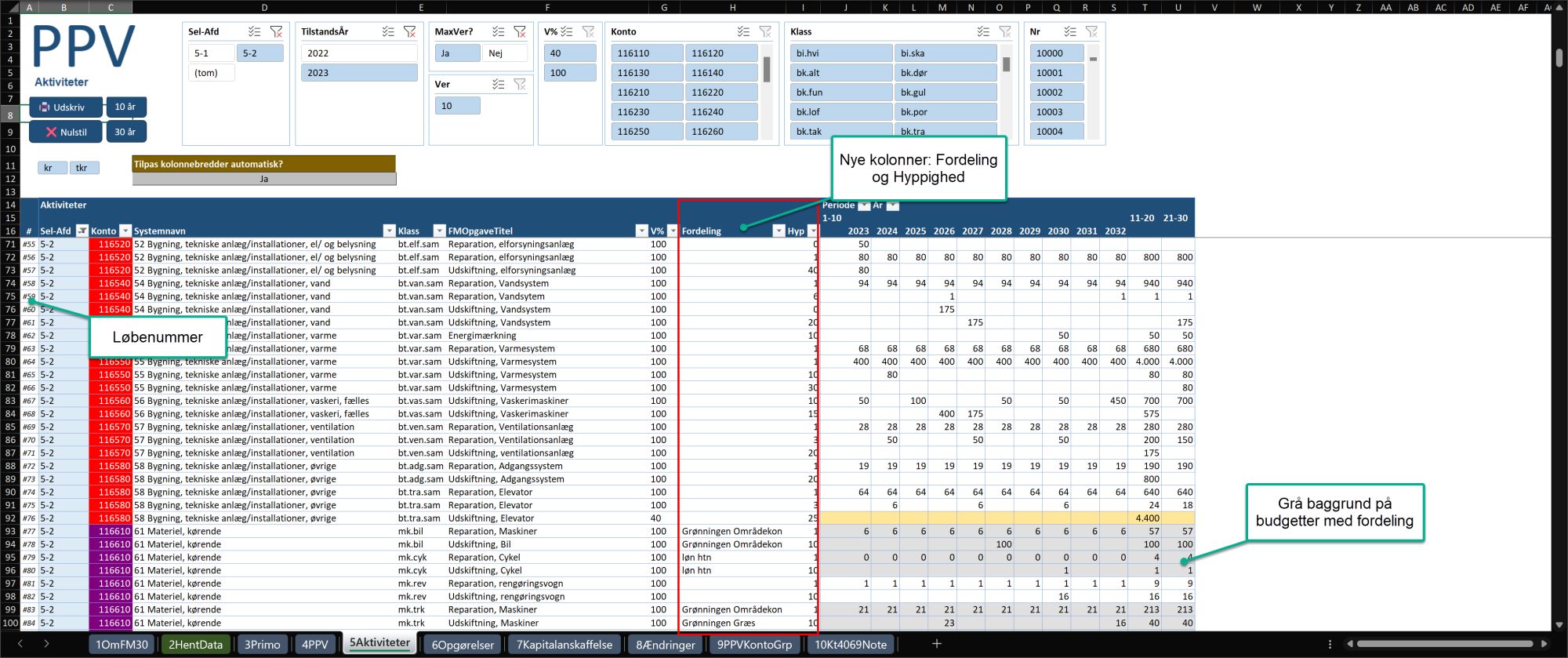Viewport: 1568px width, 658px height.
Task: Go to the next sheet tab arrow
Action: pyautogui.click(x=46, y=644)
